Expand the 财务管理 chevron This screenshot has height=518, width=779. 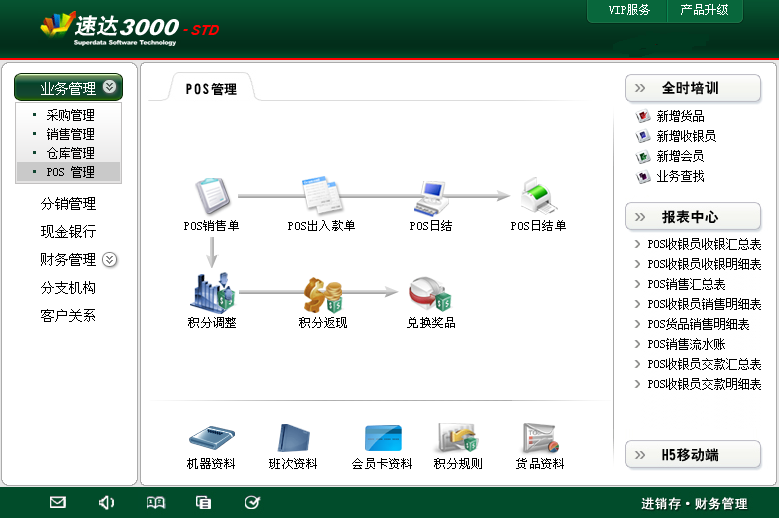pyautogui.click(x=109, y=259)
